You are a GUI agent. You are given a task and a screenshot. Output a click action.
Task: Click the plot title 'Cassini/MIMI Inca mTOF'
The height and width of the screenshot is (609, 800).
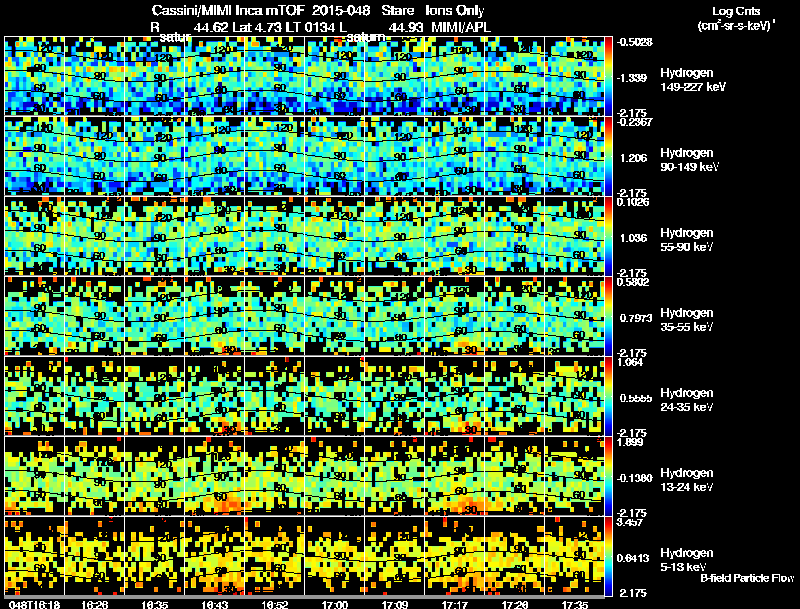228,11
